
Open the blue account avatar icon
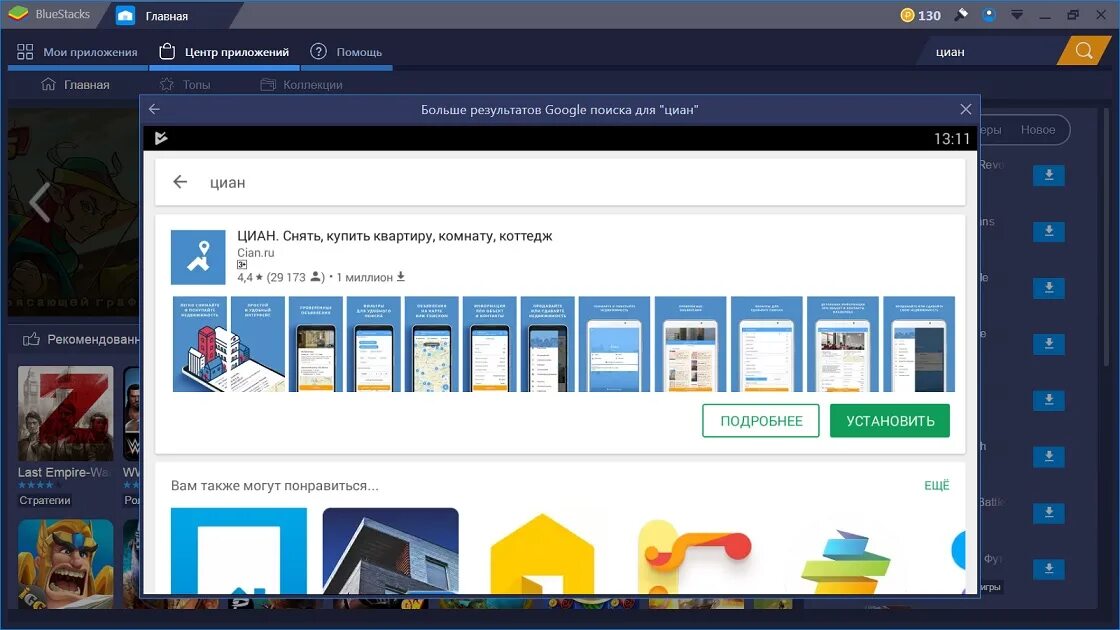(x=989, y=14)
